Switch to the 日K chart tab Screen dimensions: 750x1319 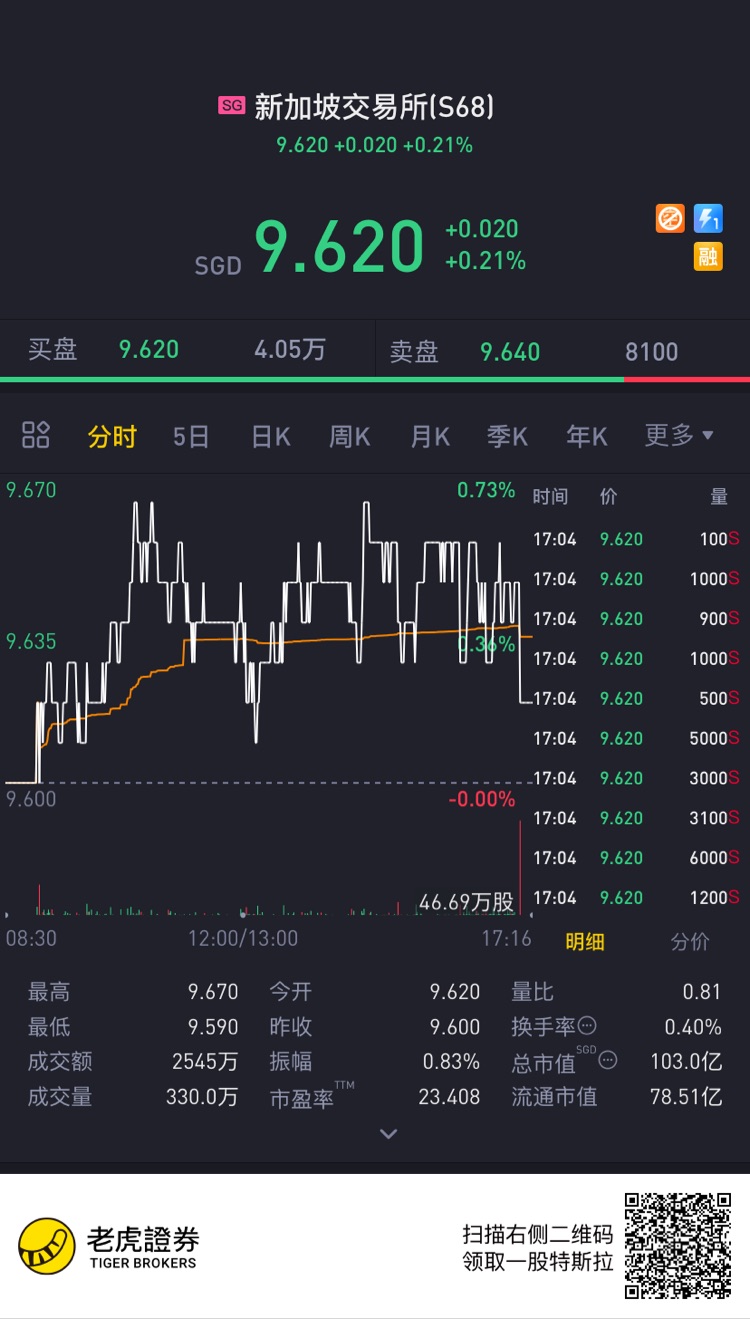point(270,437)
